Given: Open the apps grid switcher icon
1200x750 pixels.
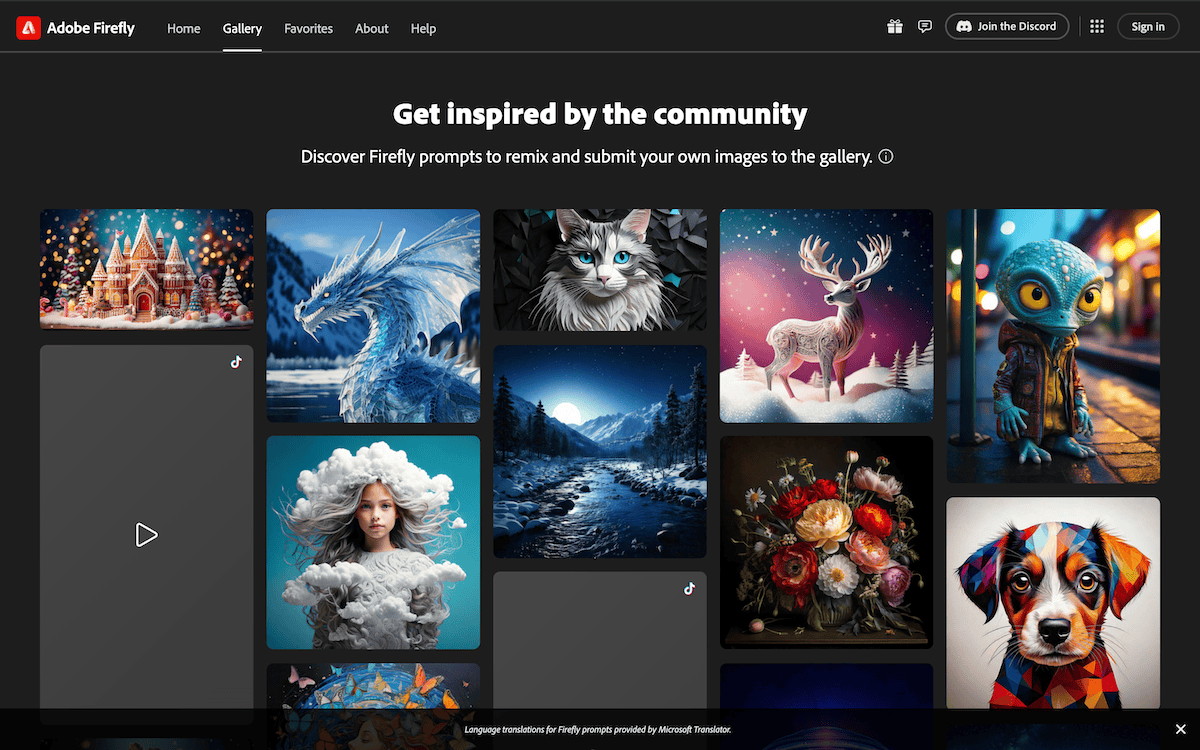Looking at the screenshot, I should tap(1097, 27).
